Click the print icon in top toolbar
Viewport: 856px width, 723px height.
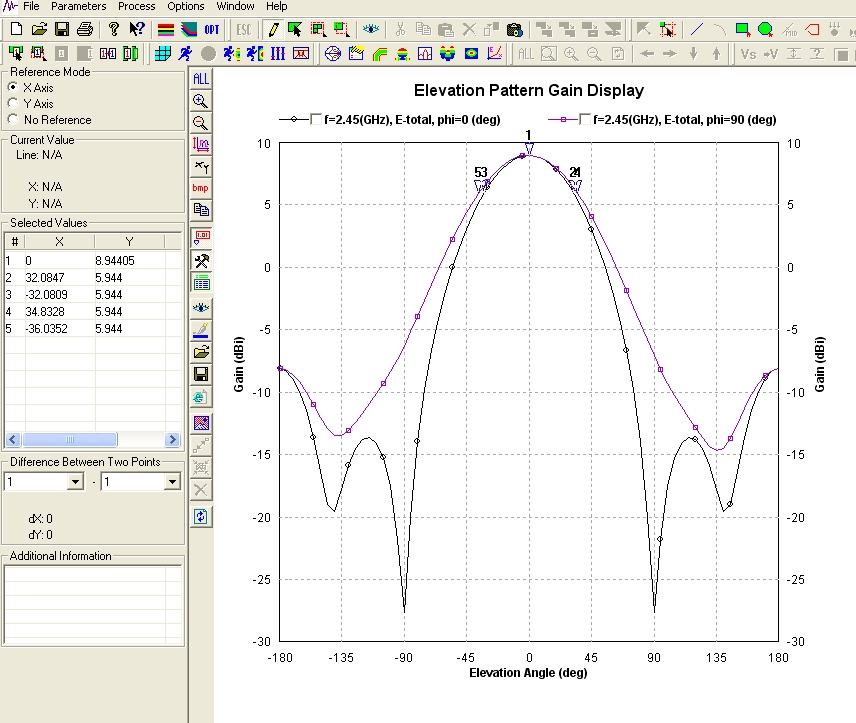pos(85,29)
